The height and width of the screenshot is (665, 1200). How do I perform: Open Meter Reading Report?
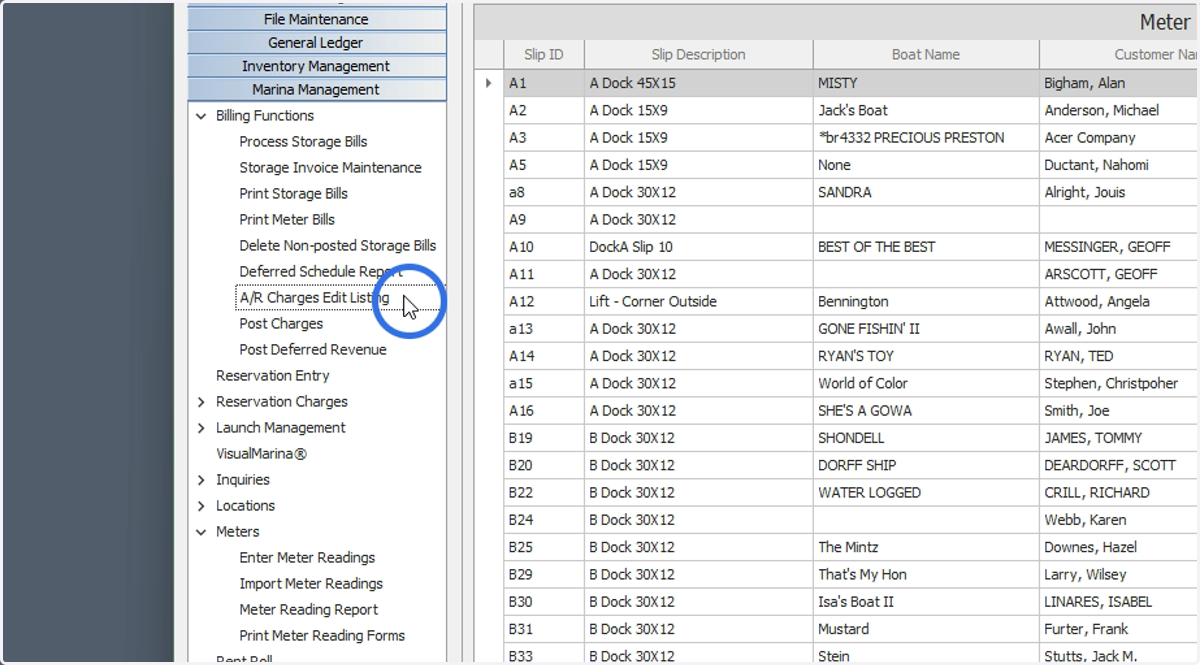click(x=308, y=610)
